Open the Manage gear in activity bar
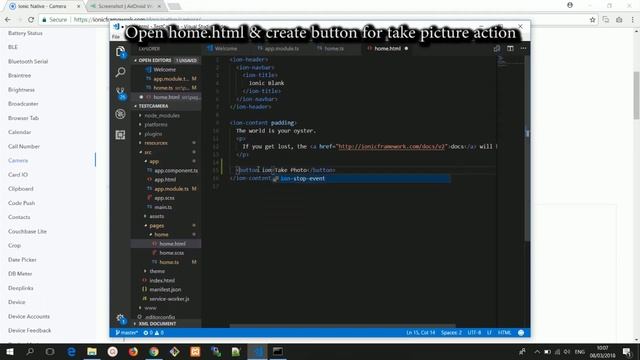This screenshot has height=360, width=640. coord(120,318)
